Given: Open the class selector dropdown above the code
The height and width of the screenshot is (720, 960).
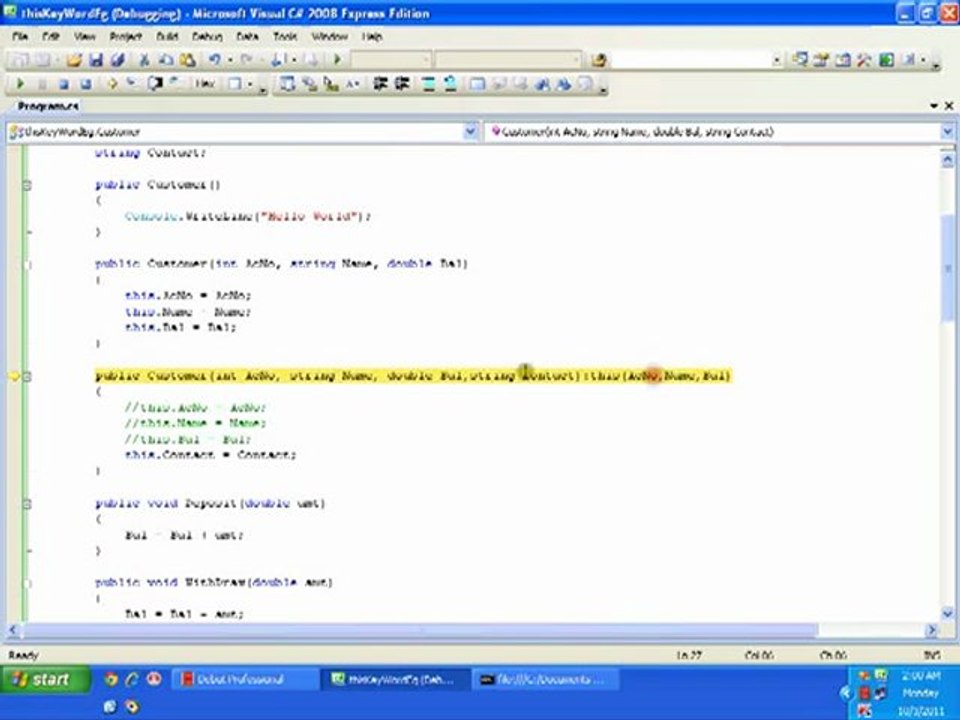Looking at the screenshot, I should (470, 132).
